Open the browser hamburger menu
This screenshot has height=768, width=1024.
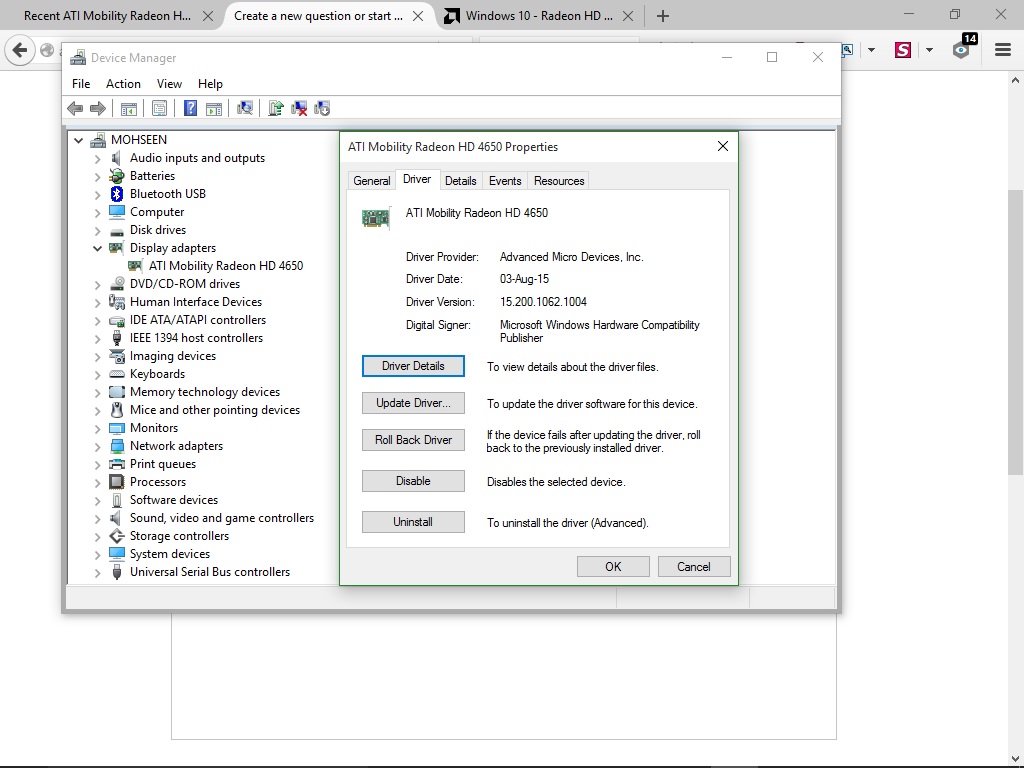point(1003,50)
